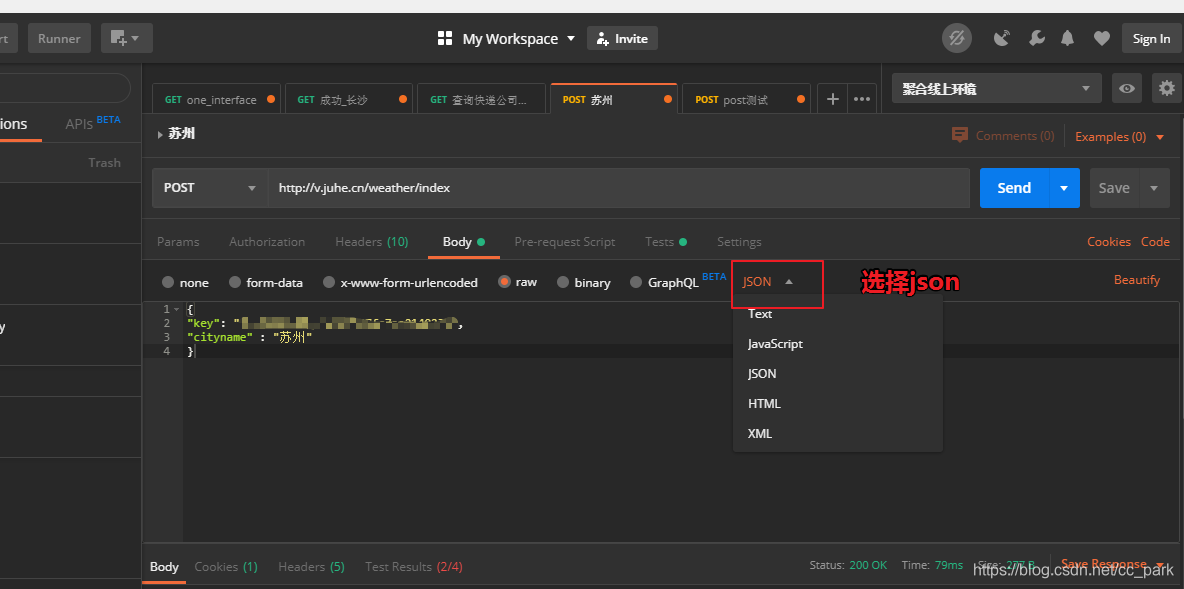The width and height of the screenshot is (1184, 589).
Task: Click the Invite button
Action: [x=622, y=39]
